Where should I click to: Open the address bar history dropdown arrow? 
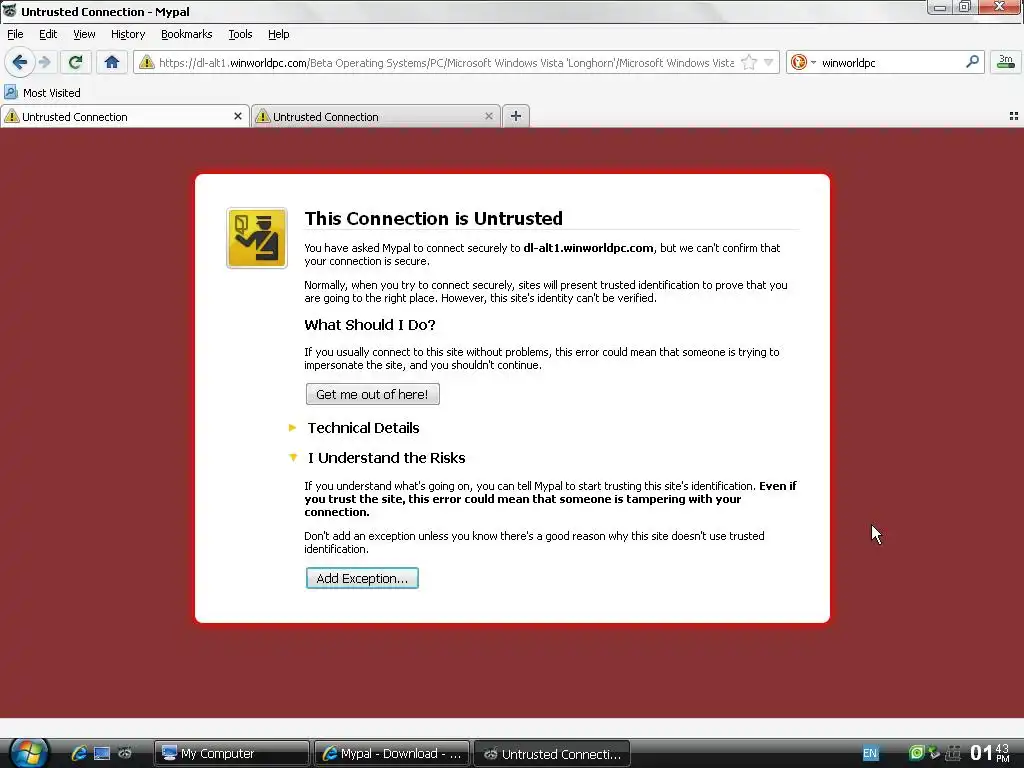click(x=769, y=63)
